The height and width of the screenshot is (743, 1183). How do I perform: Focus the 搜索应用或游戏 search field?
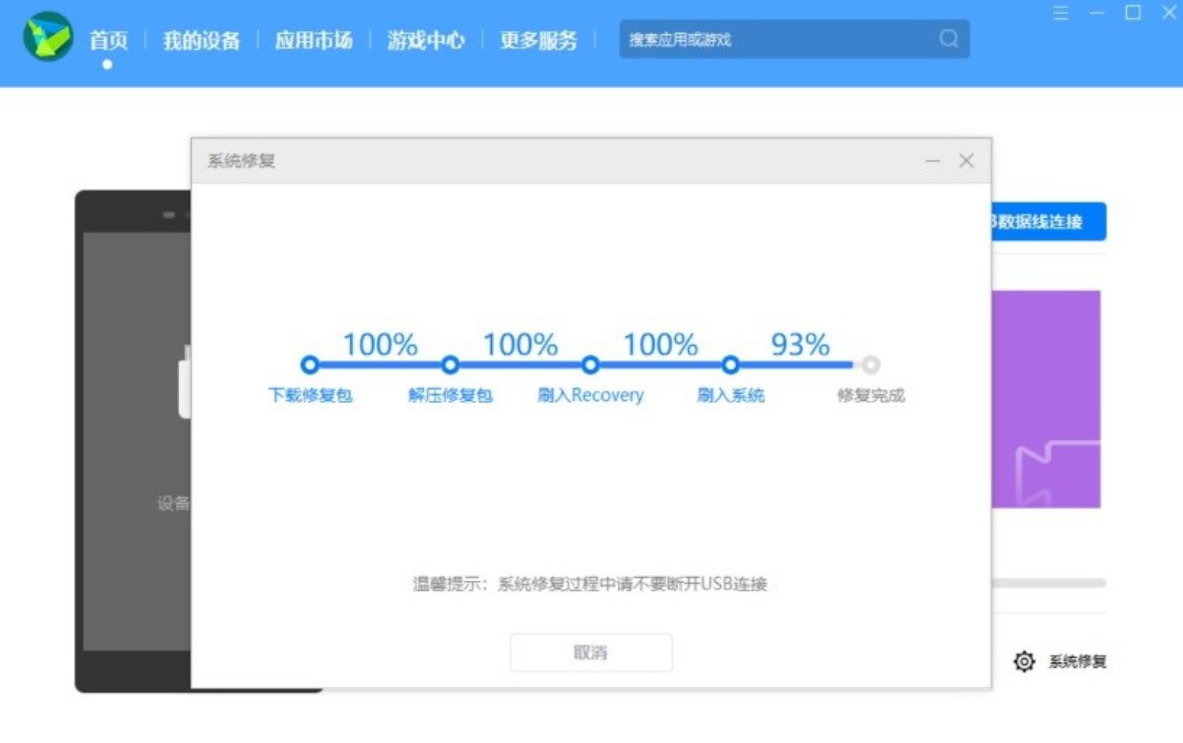tap(775, 40)
